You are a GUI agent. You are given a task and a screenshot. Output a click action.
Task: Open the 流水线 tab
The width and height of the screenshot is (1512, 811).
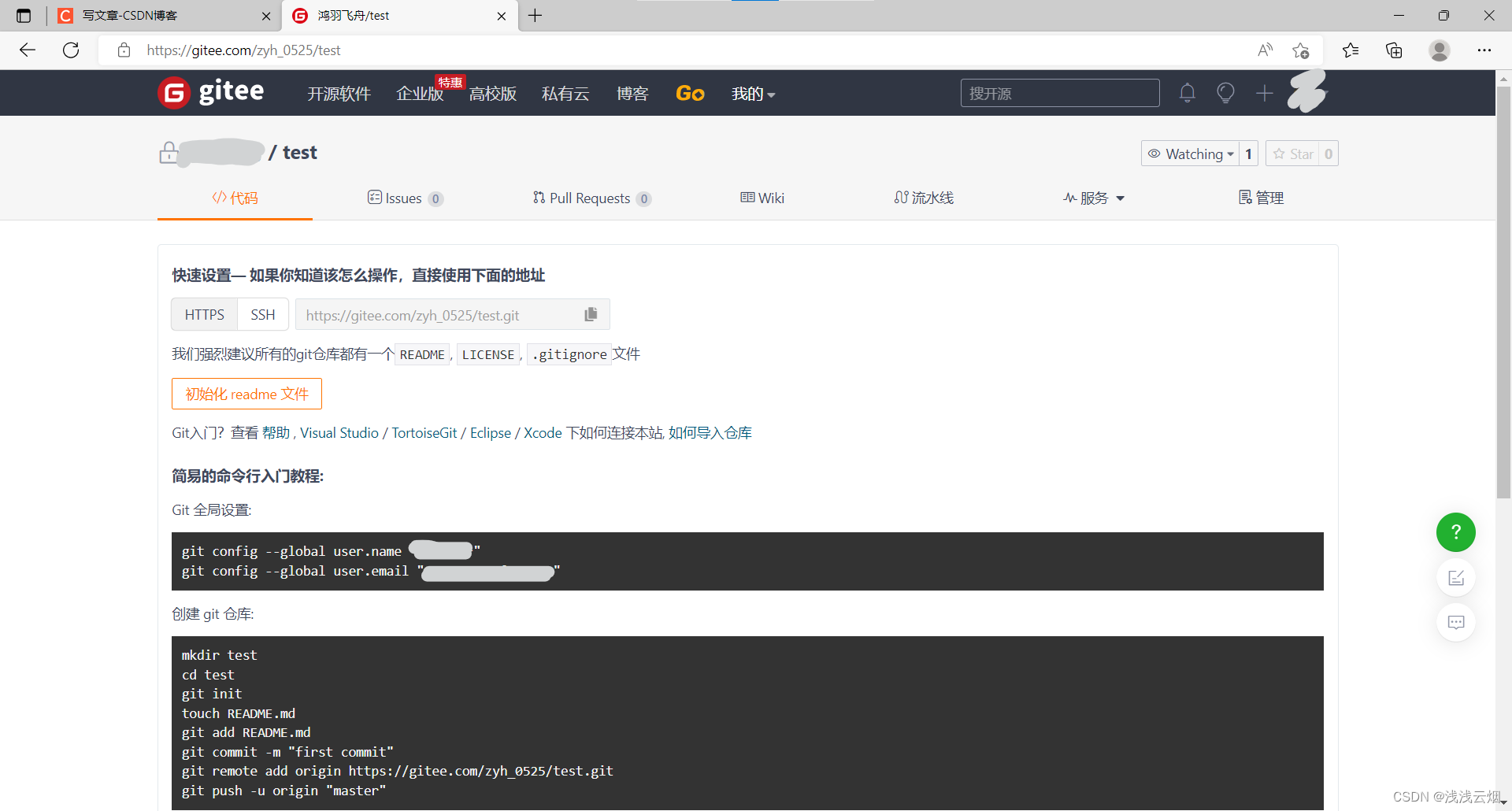pos(924,198)
